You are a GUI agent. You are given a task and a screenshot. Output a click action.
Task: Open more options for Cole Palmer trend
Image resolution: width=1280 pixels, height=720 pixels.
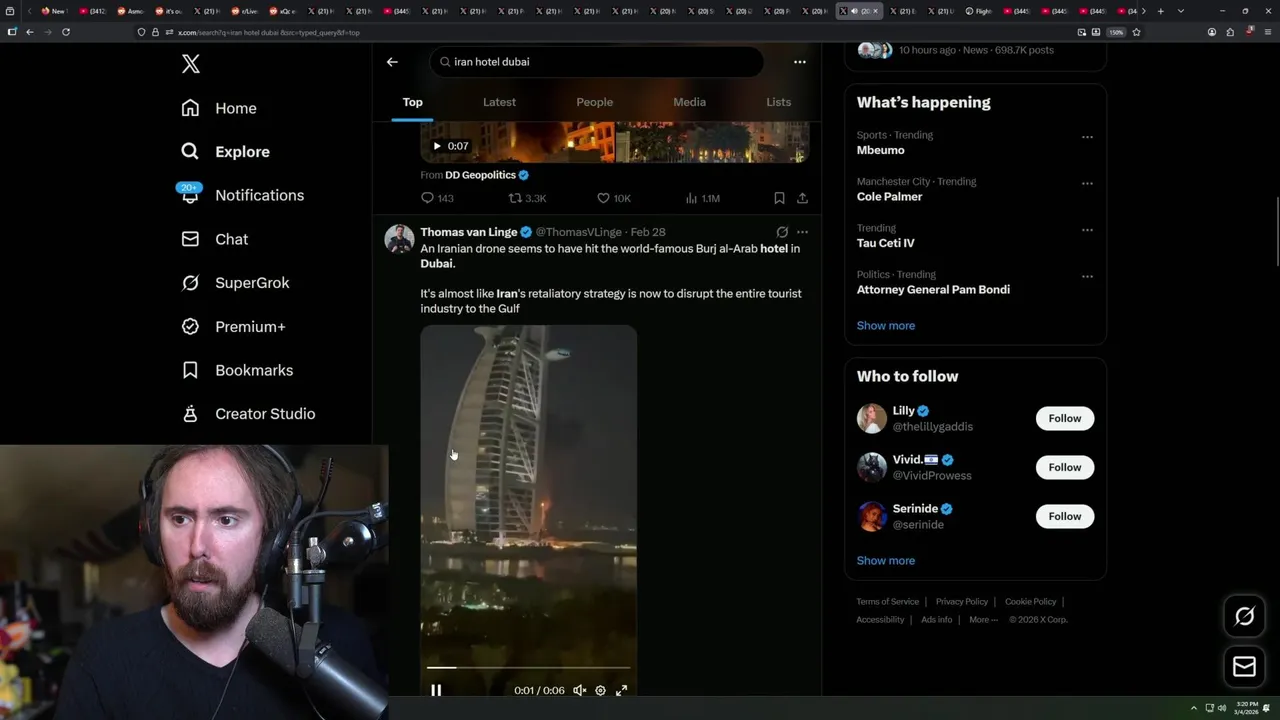1087,183
